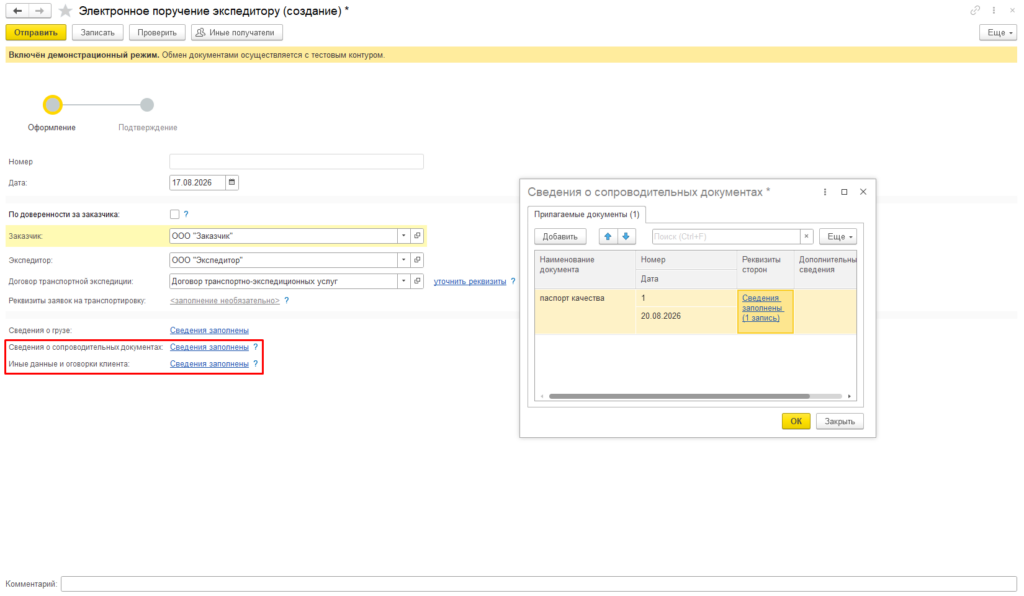Open the Еще menu in the main toolbar

[998, 33]
